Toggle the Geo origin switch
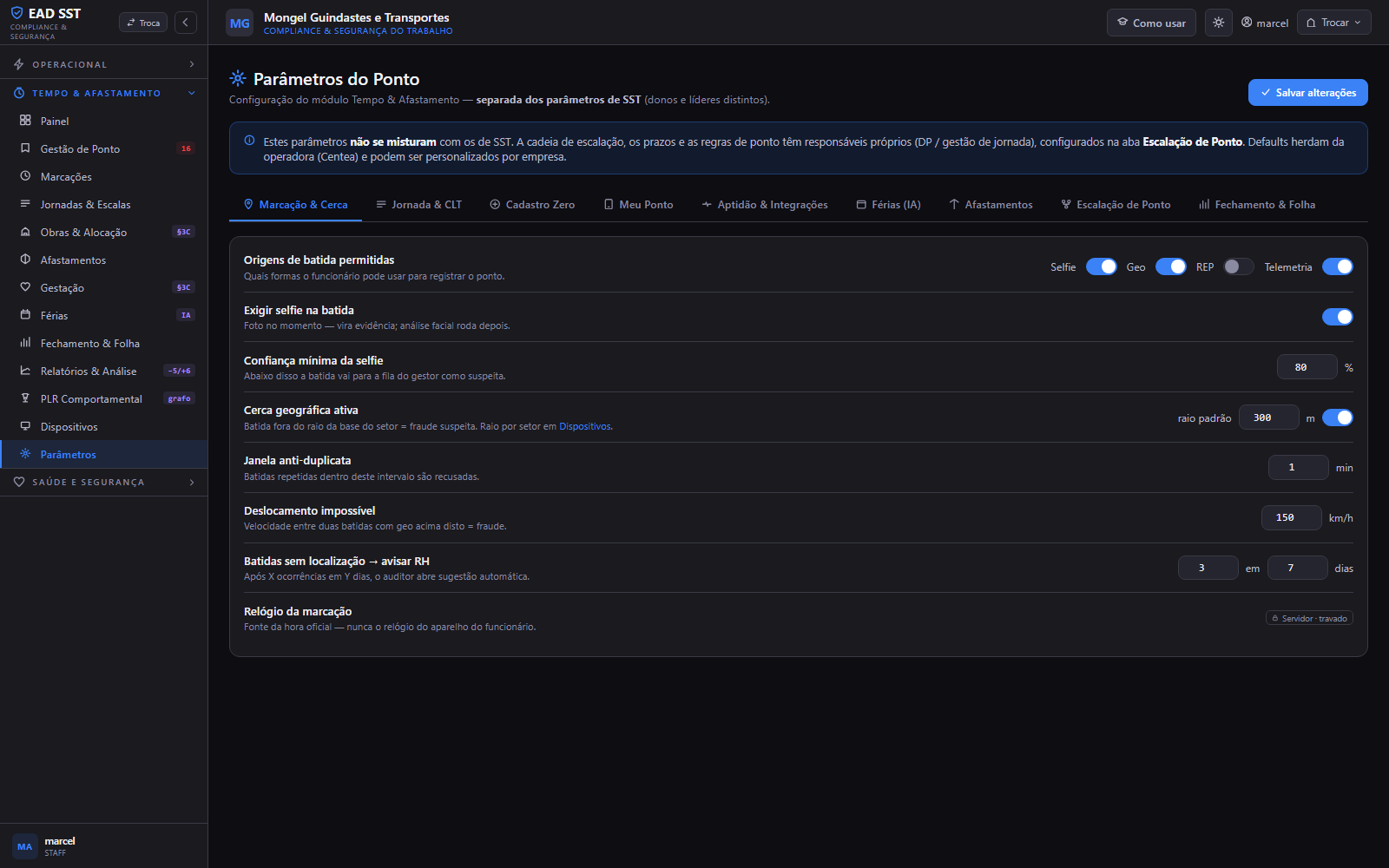Screen dimensions: 1389x868 (1171, 266)
